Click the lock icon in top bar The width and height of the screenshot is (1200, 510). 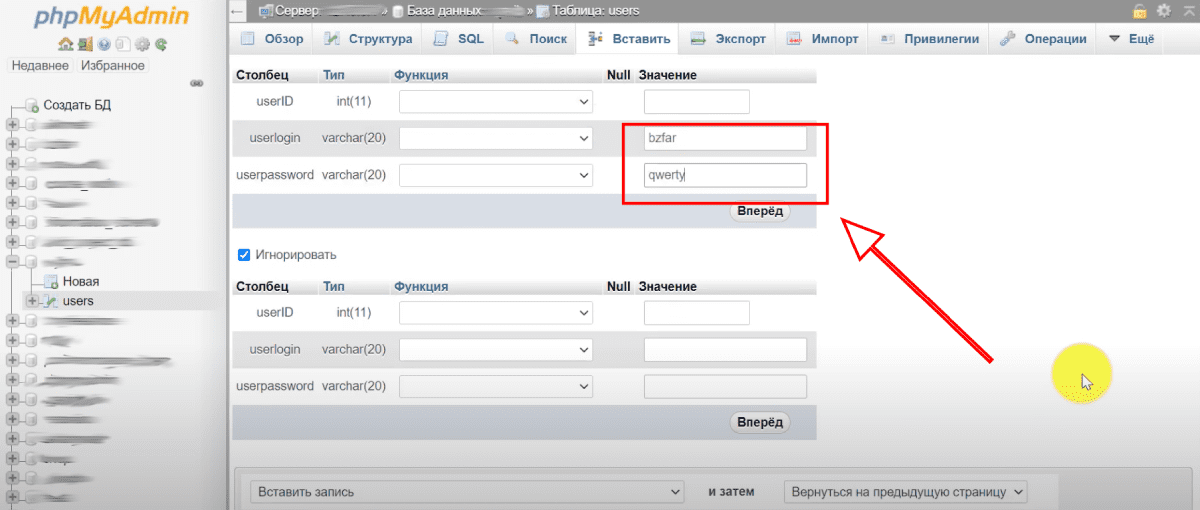(1139, 11)
